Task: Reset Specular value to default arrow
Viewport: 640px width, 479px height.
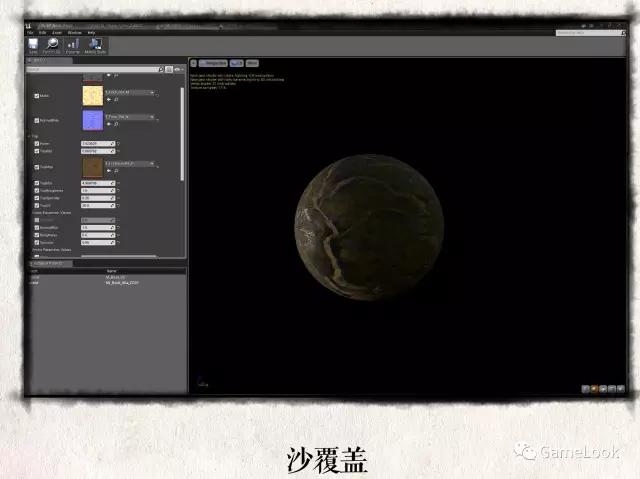Action: pos(118,242)
